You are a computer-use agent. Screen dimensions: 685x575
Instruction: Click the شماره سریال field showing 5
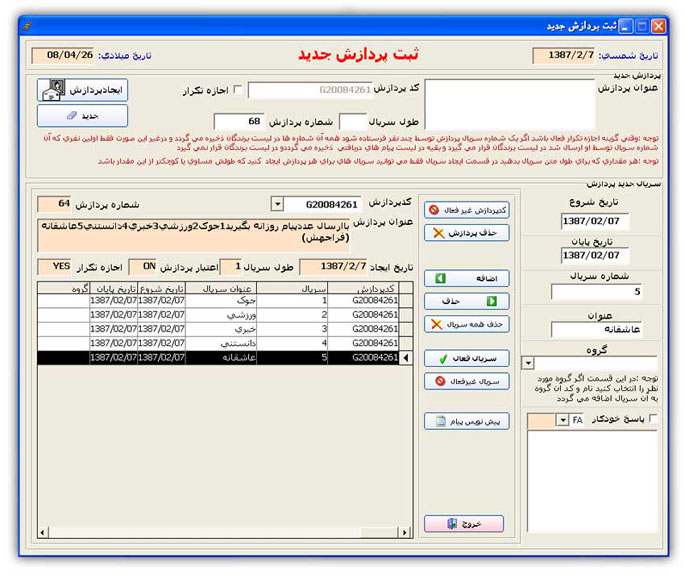pyautogui.click(x=597, y=291)
